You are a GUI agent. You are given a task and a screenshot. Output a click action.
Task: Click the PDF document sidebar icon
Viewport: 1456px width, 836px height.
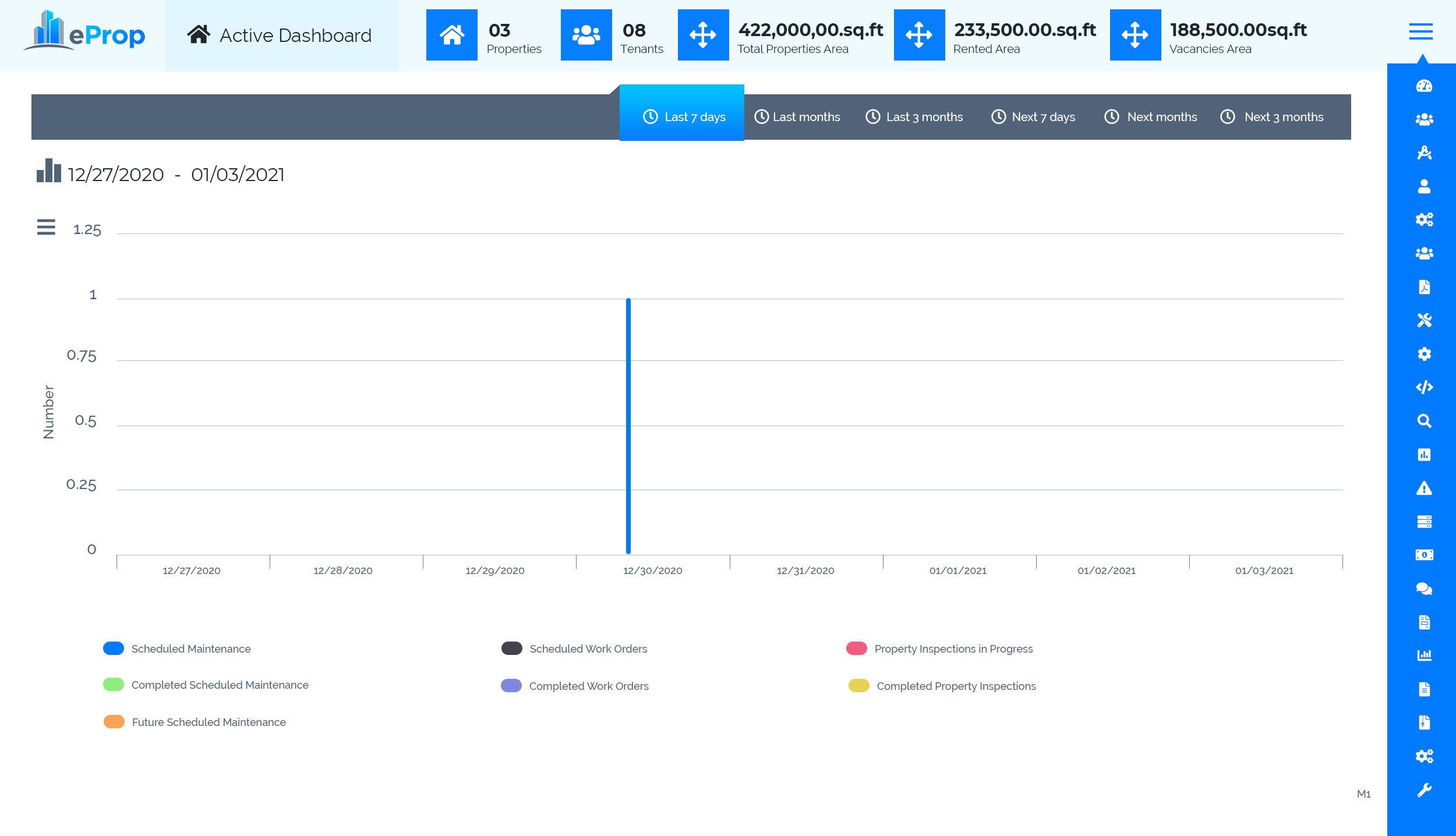pyautogui.click(x=1424, y=287)
